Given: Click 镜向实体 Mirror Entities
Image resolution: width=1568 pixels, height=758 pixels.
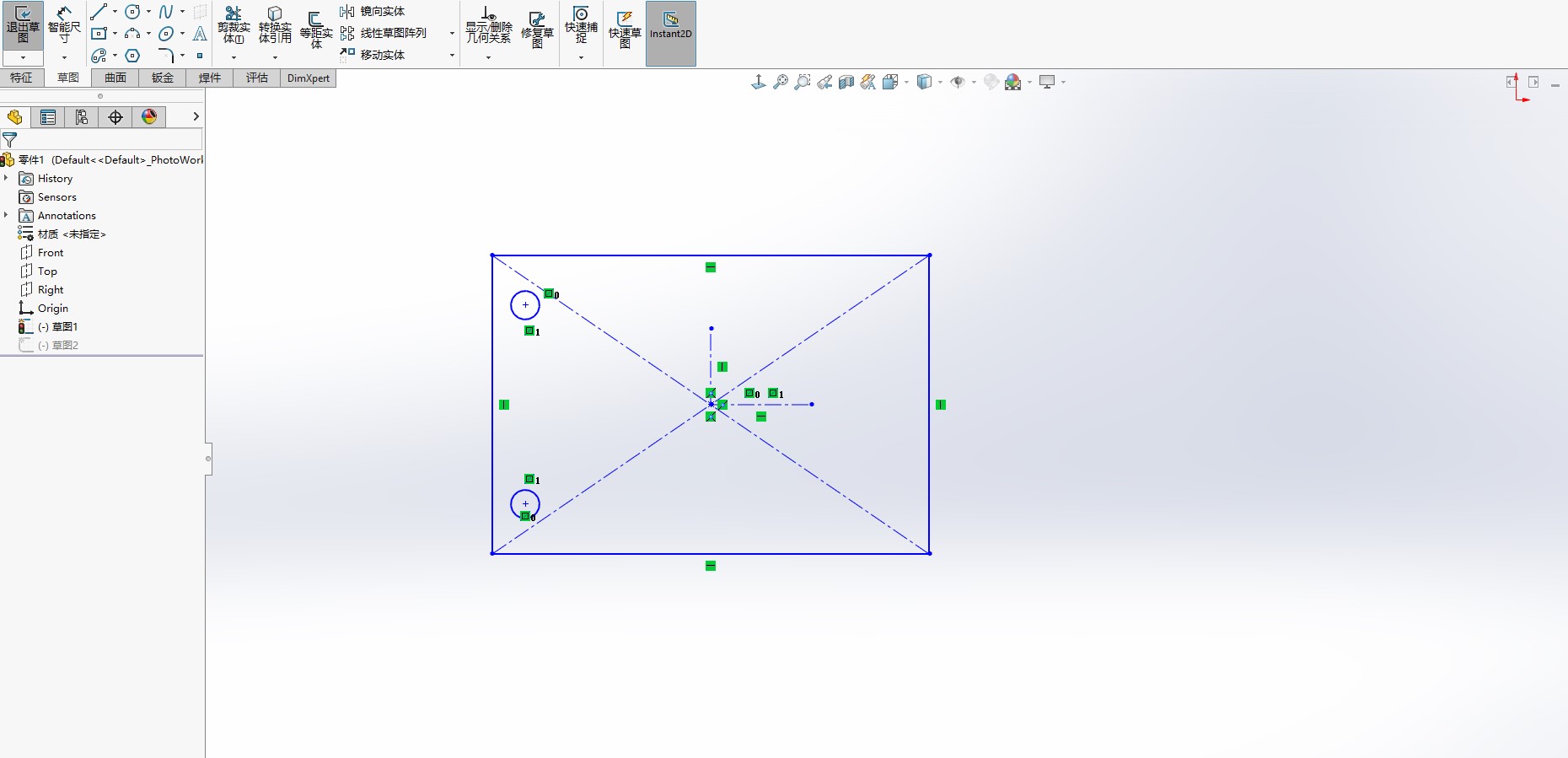Looking at the screenshot, I should (373, 12).
